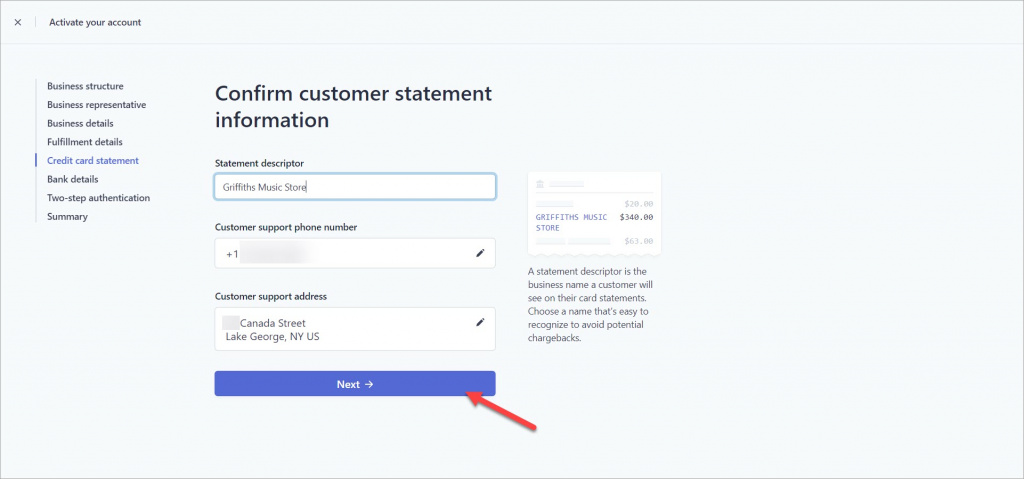Click the Next button

tap(355, 384)
